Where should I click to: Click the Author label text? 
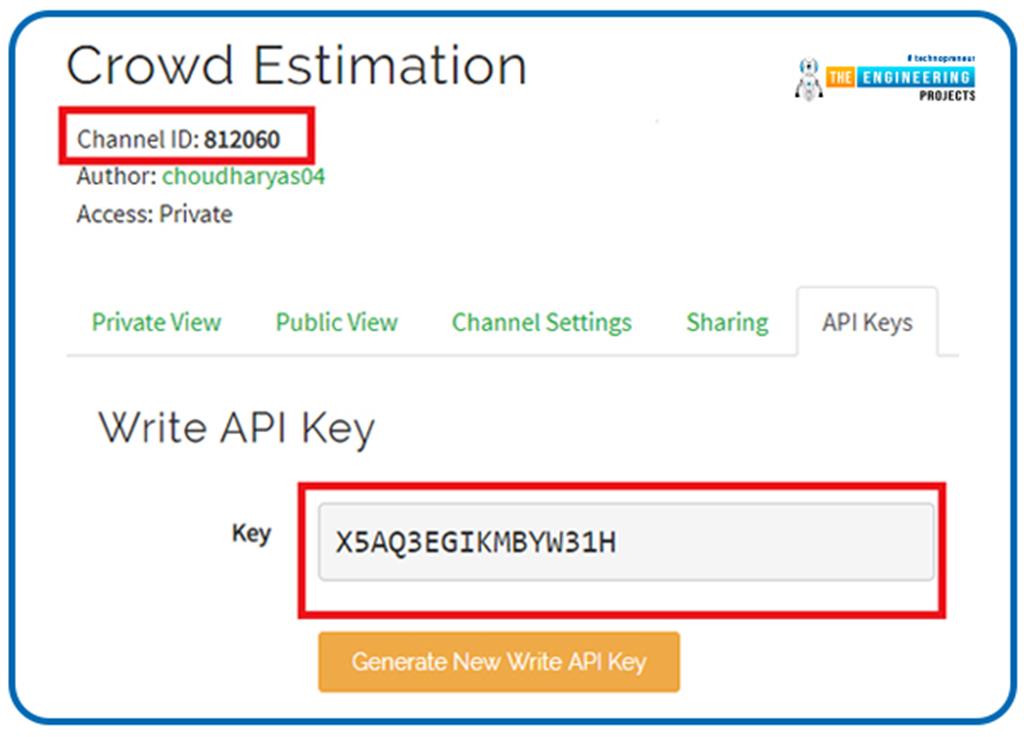[x=116, y=177]
